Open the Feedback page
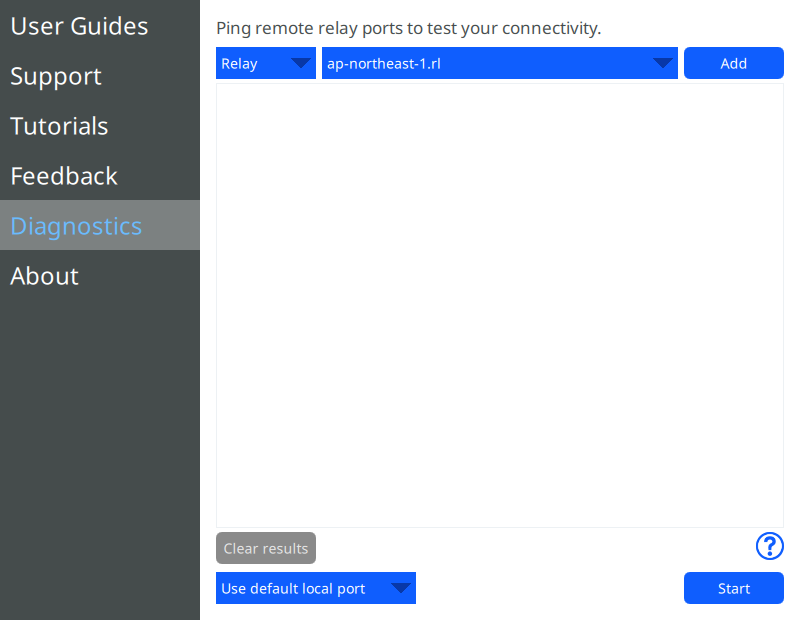The width and height of the screenshot is (800, 620). (63, 176)
